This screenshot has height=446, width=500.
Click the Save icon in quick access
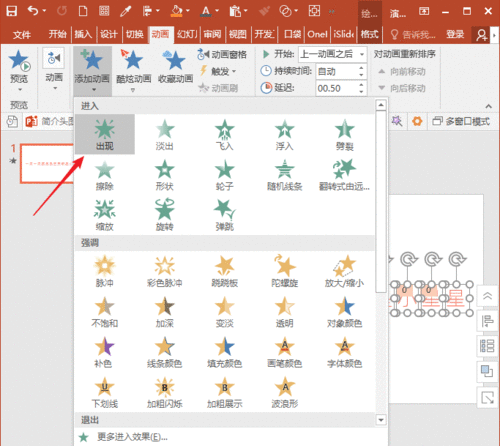[12, 11]
